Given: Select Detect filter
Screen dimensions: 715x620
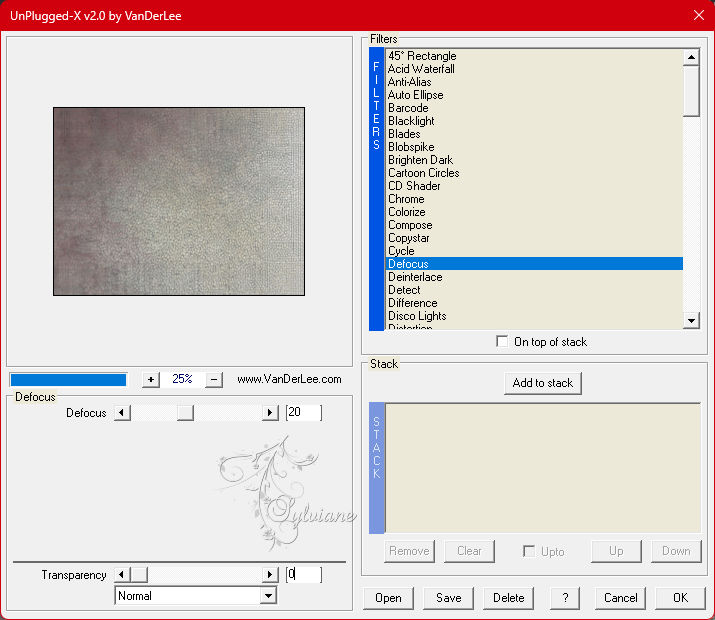Looking at the screenshot, I should point(534,289).
